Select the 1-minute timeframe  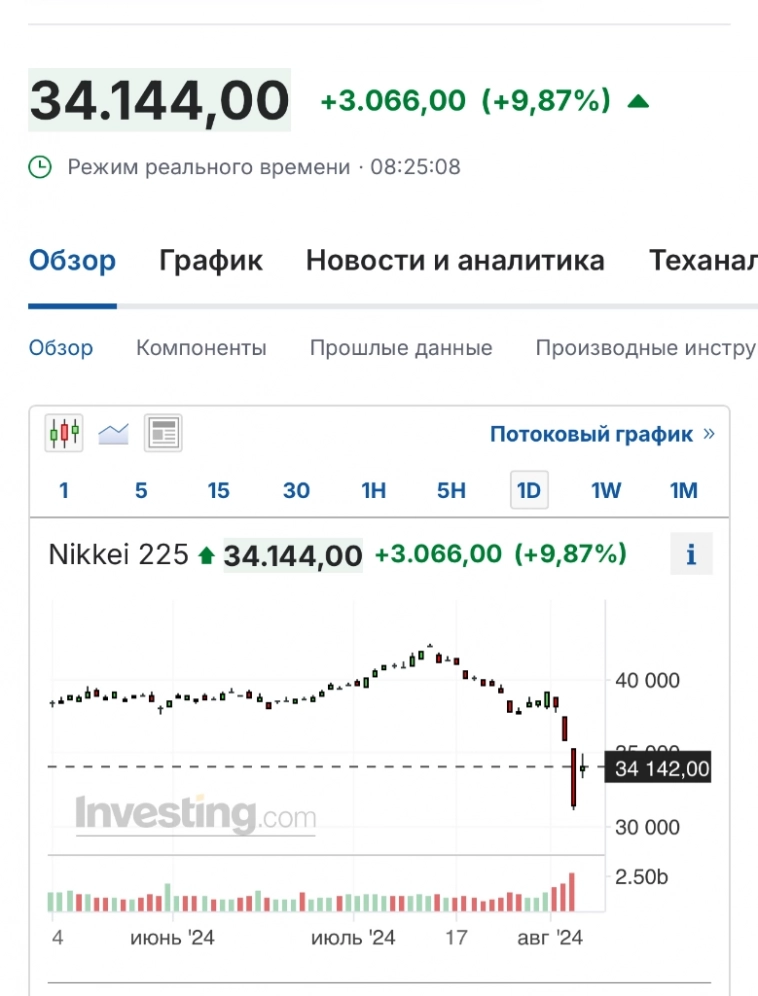[x=64, y=490]
